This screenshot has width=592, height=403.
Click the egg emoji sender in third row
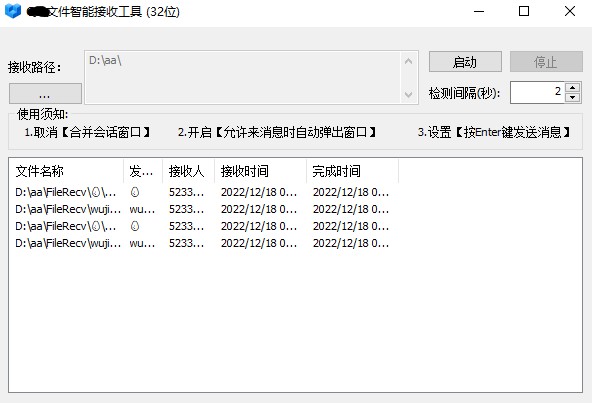pyautogui.click(x=135, y=226)
